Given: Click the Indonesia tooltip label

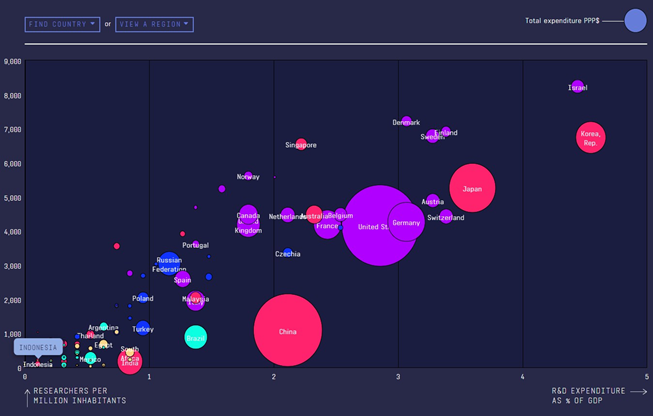Looking at the screenshot, I should tap(36, 348).
